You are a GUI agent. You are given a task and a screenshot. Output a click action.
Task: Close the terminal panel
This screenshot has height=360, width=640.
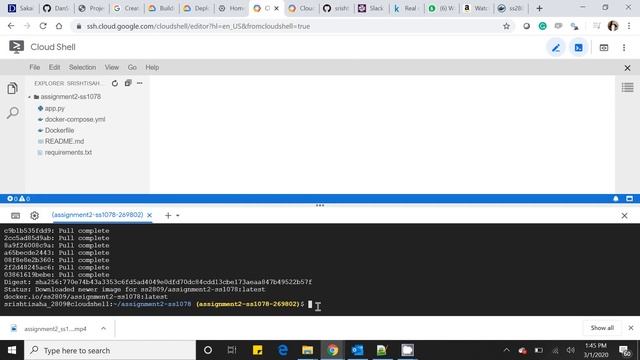(624, 216)
